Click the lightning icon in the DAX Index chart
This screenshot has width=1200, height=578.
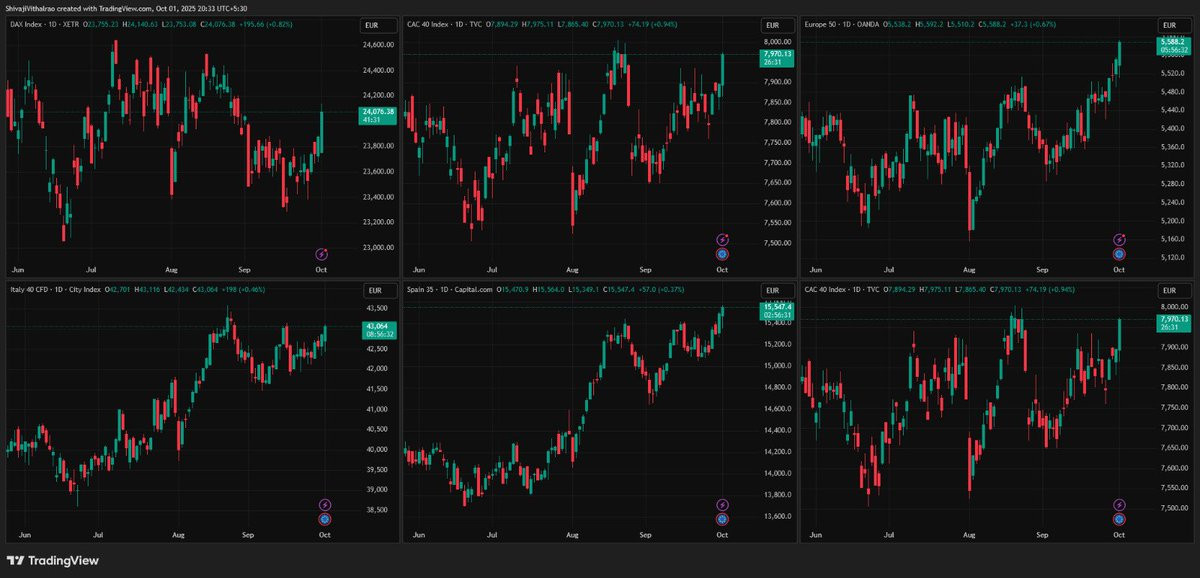point(323,254)
